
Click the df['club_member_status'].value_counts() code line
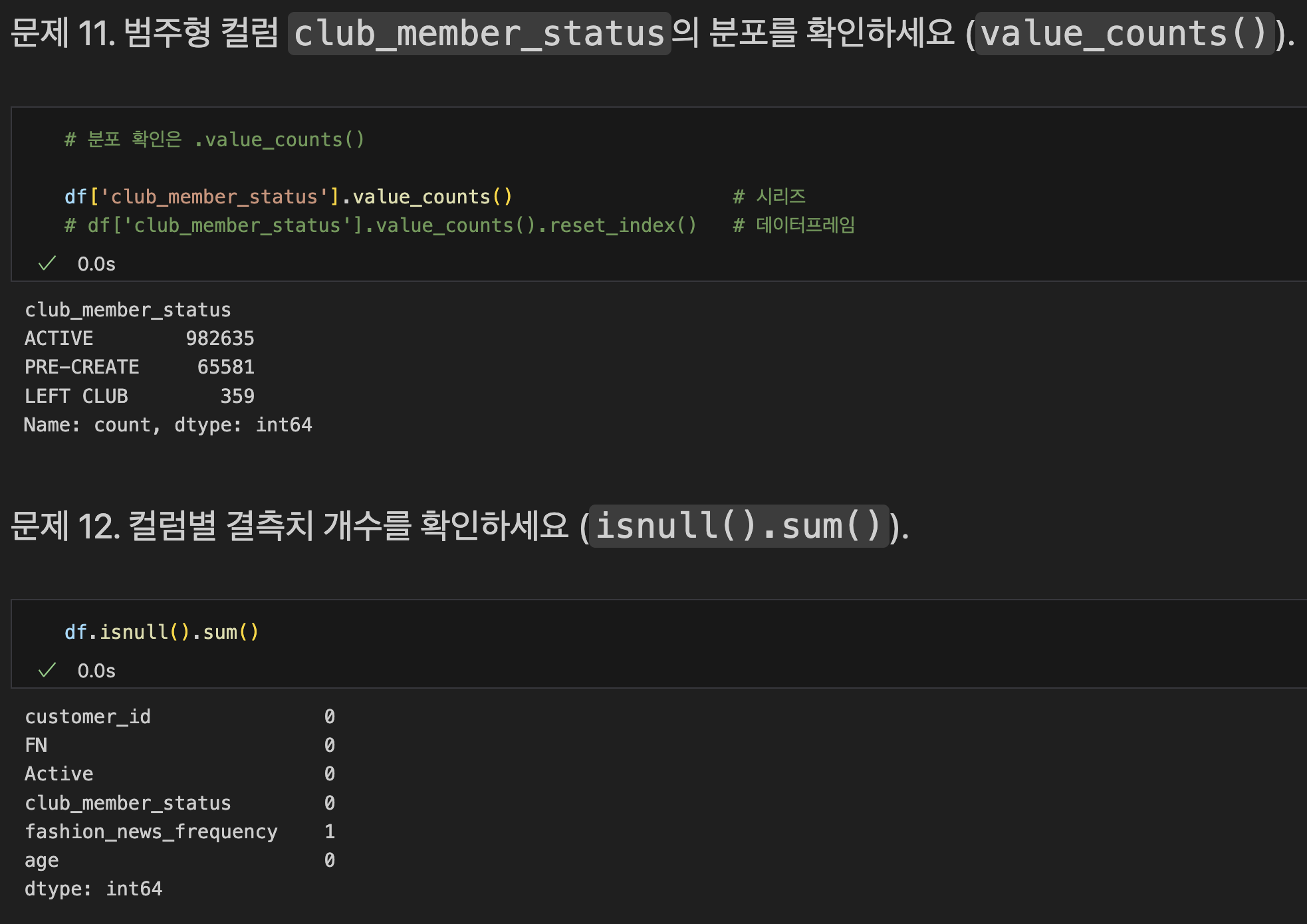tap(288, 197)
